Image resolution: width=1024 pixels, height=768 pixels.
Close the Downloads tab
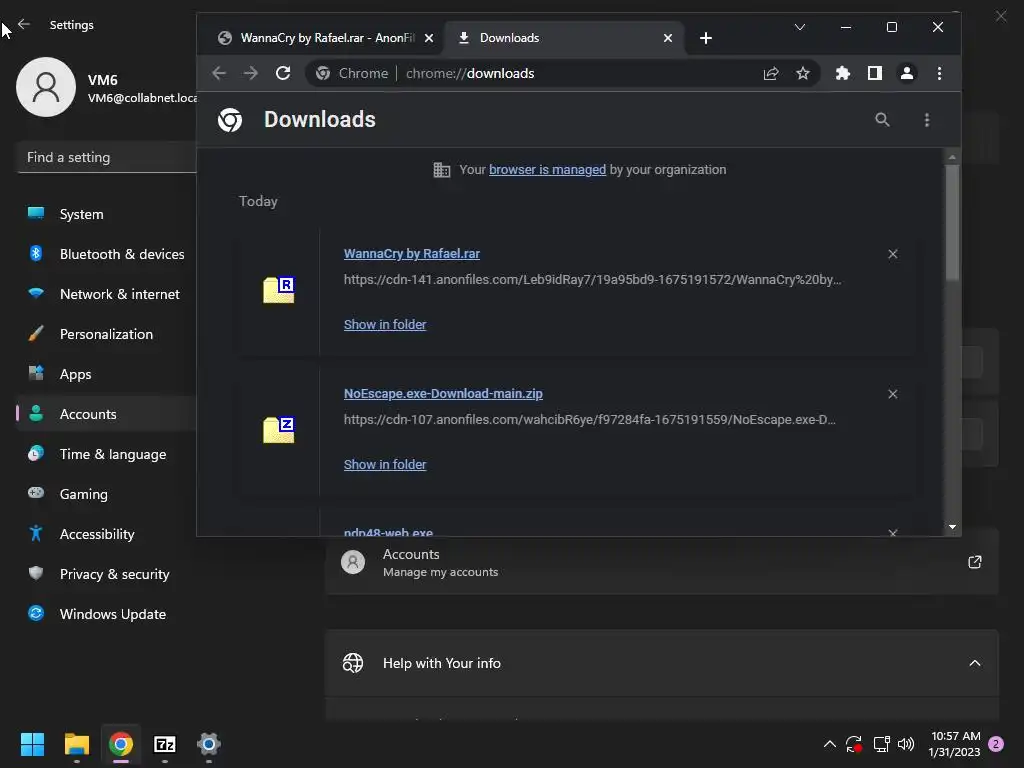click(x=667, y=38)
